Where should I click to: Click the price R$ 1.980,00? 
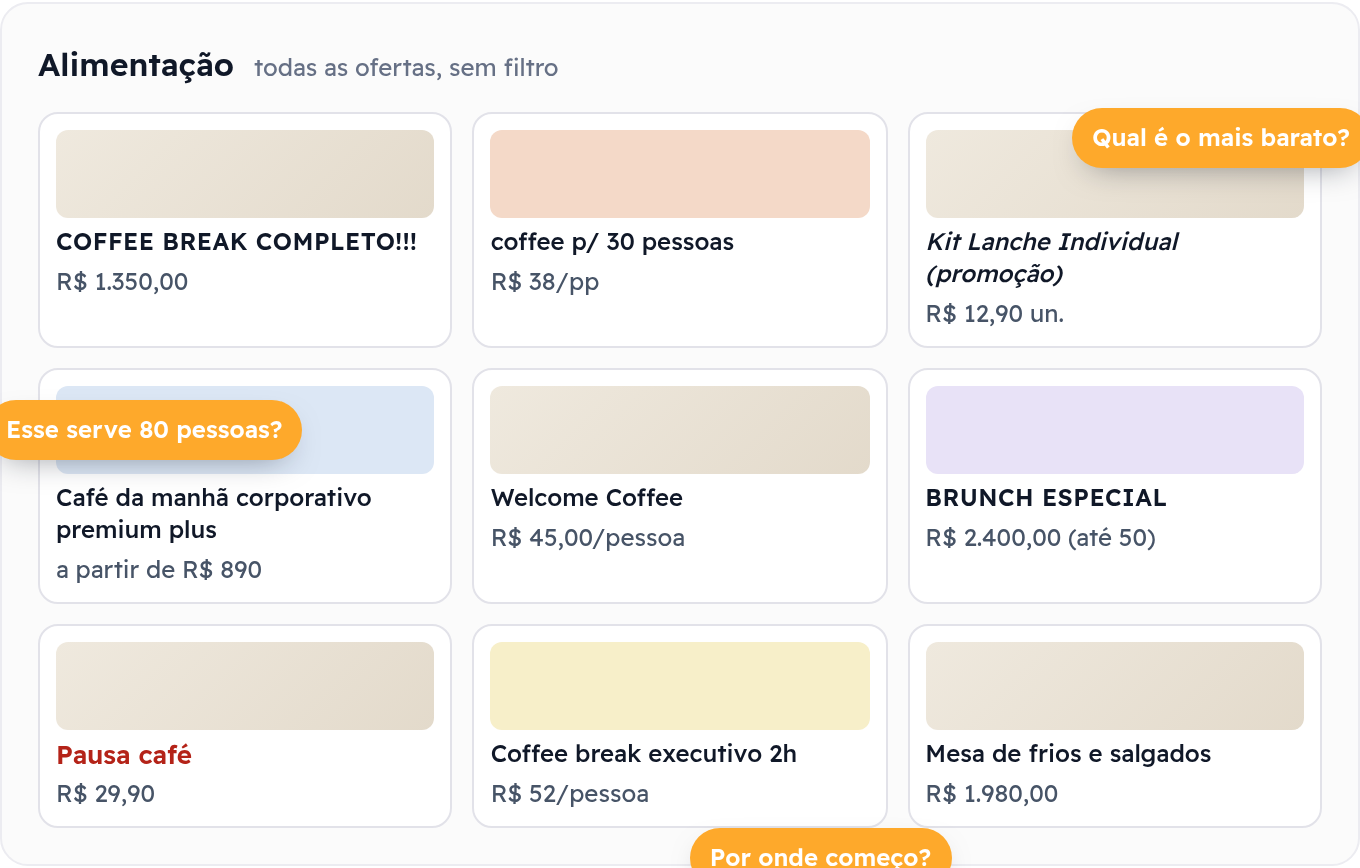[x=992, y=794]
